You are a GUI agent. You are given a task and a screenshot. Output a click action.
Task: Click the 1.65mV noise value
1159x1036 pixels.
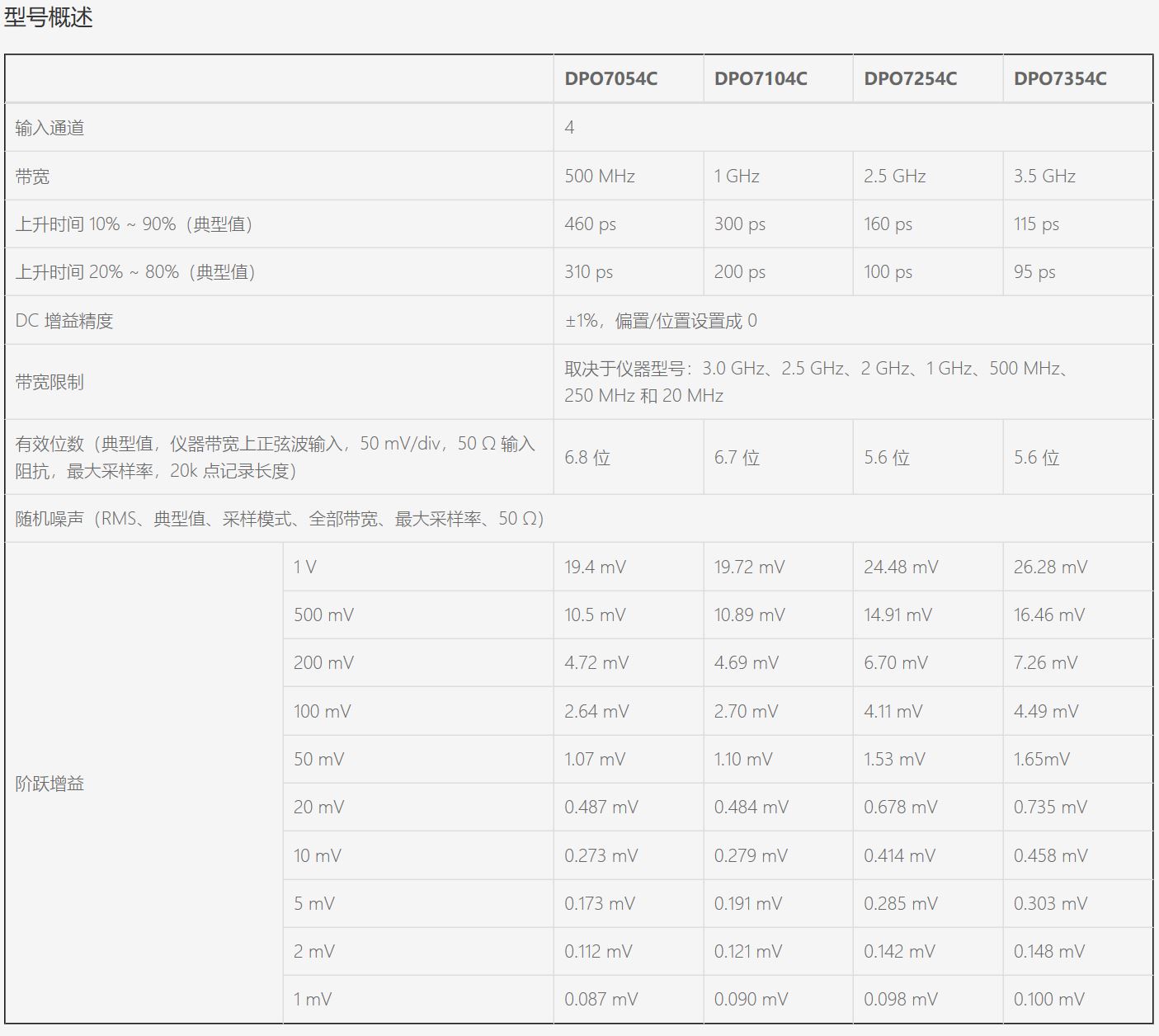(x=1041, y=760)
